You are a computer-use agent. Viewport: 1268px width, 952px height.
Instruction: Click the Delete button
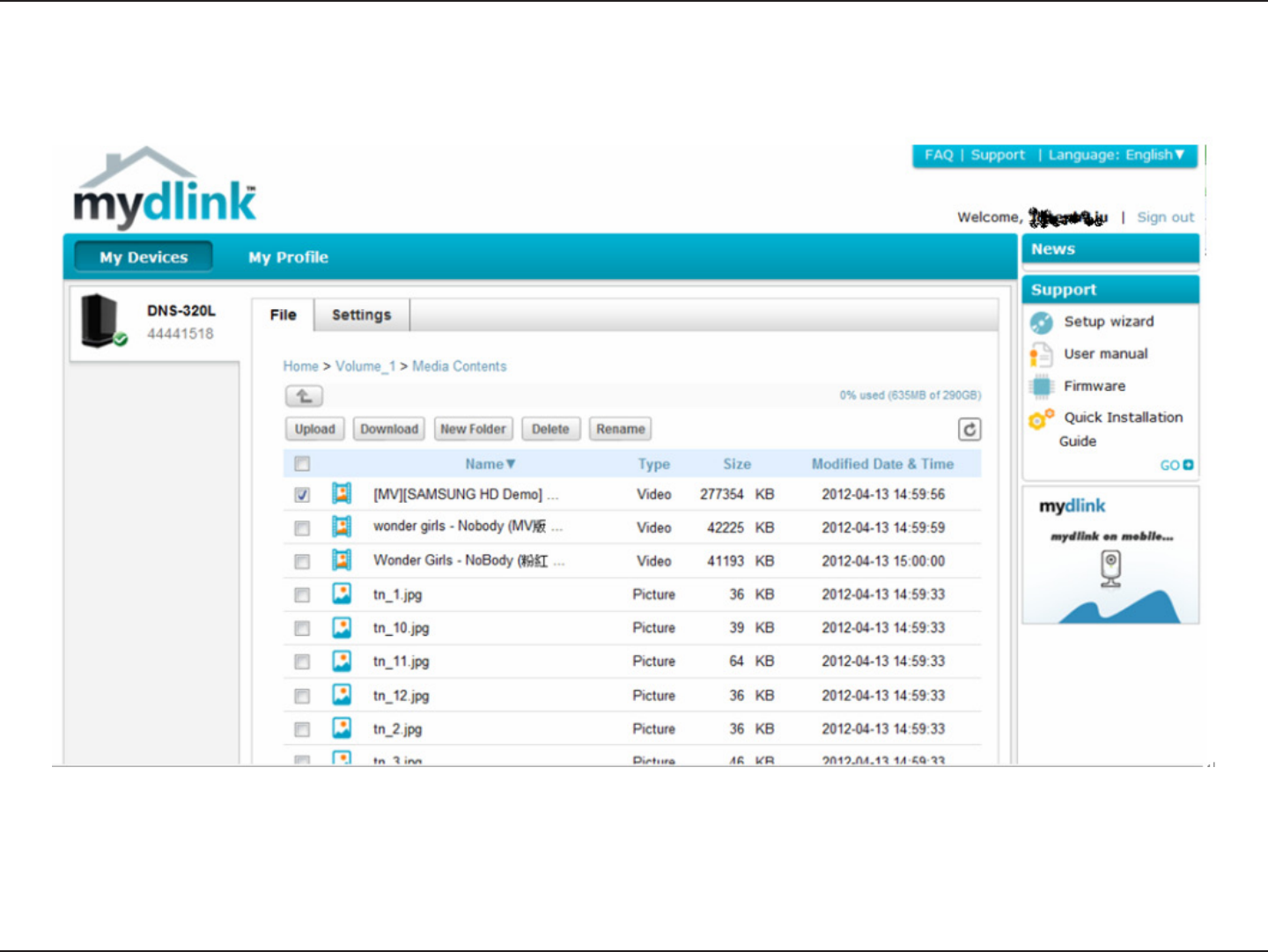[550, 429]
